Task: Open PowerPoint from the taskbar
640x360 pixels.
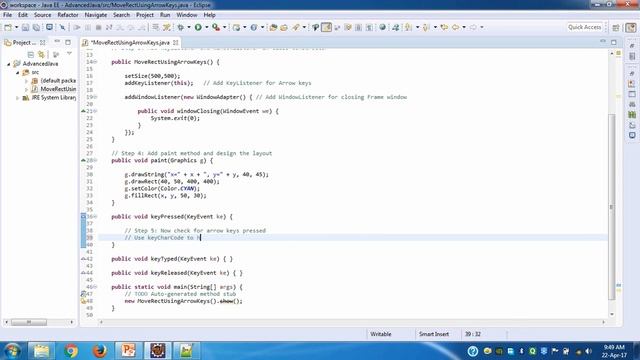Action: 128,351
